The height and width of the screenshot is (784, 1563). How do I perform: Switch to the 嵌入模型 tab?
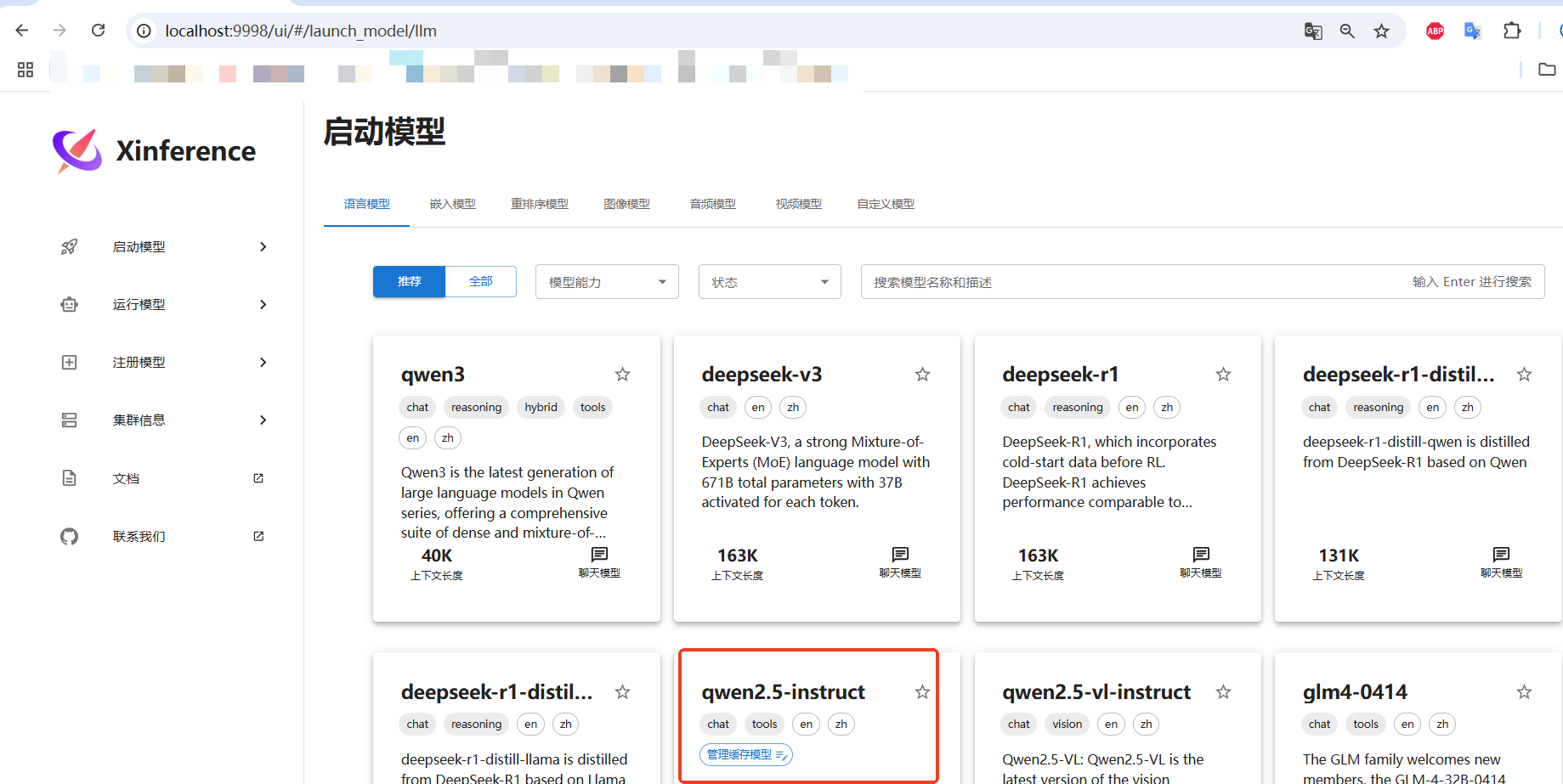(x=453, y=204)
